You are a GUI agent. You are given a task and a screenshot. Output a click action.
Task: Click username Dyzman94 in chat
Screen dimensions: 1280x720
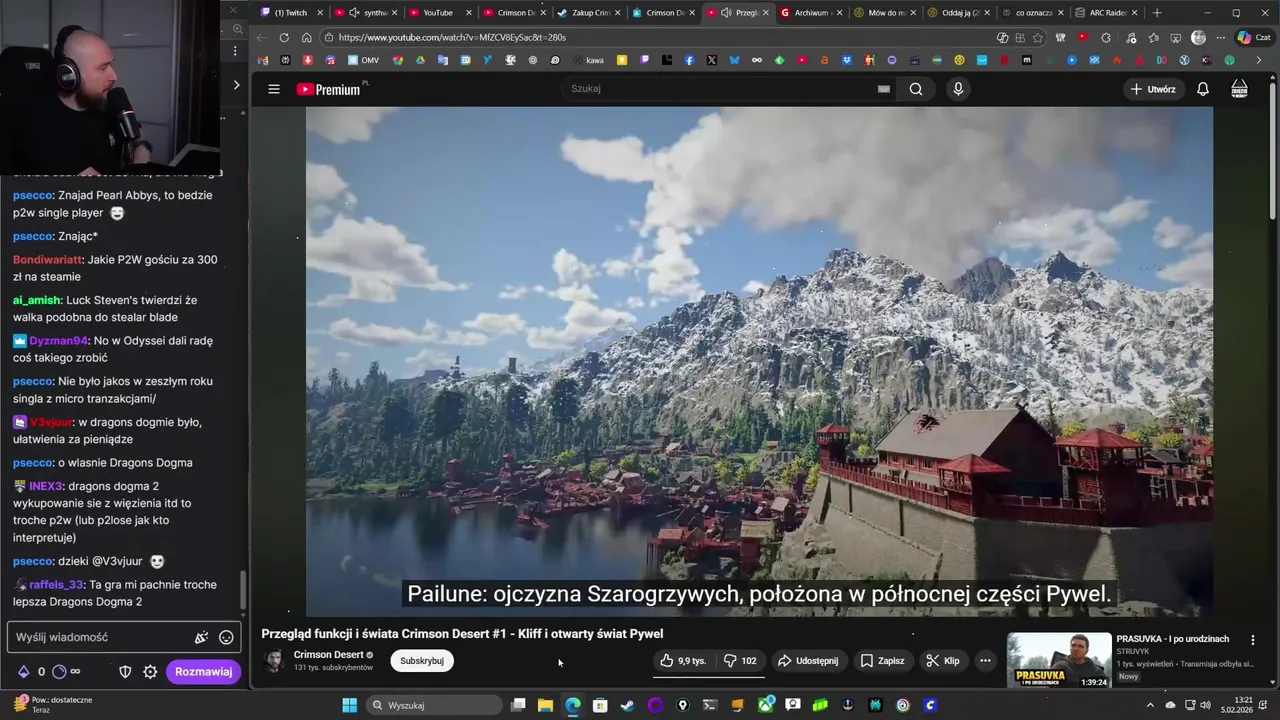point(59,341)
